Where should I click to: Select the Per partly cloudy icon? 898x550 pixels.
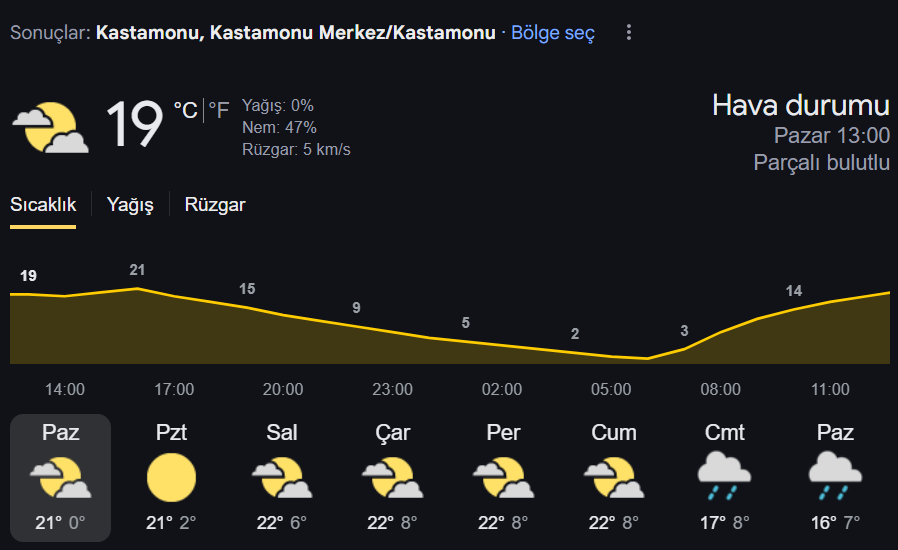coord(503,477)
